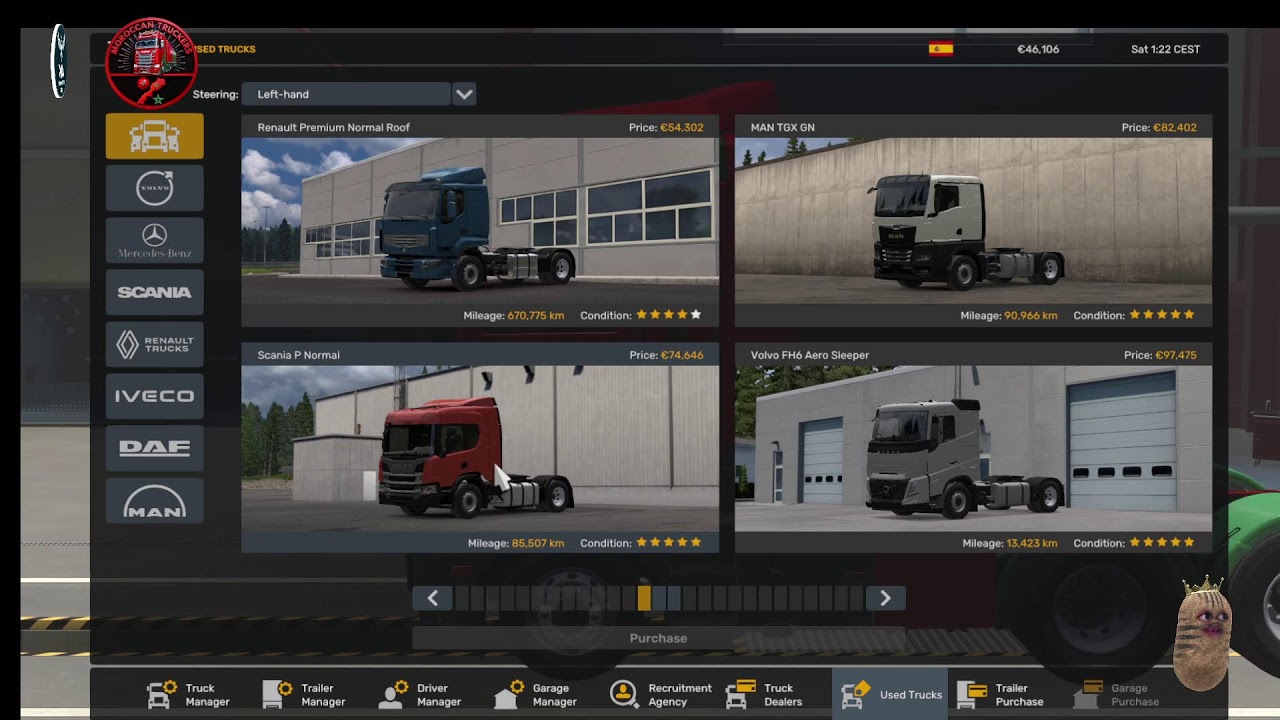Click the steering dropdown arrow button
Viewport: 1280px width, 720px height.
[464, 94]
